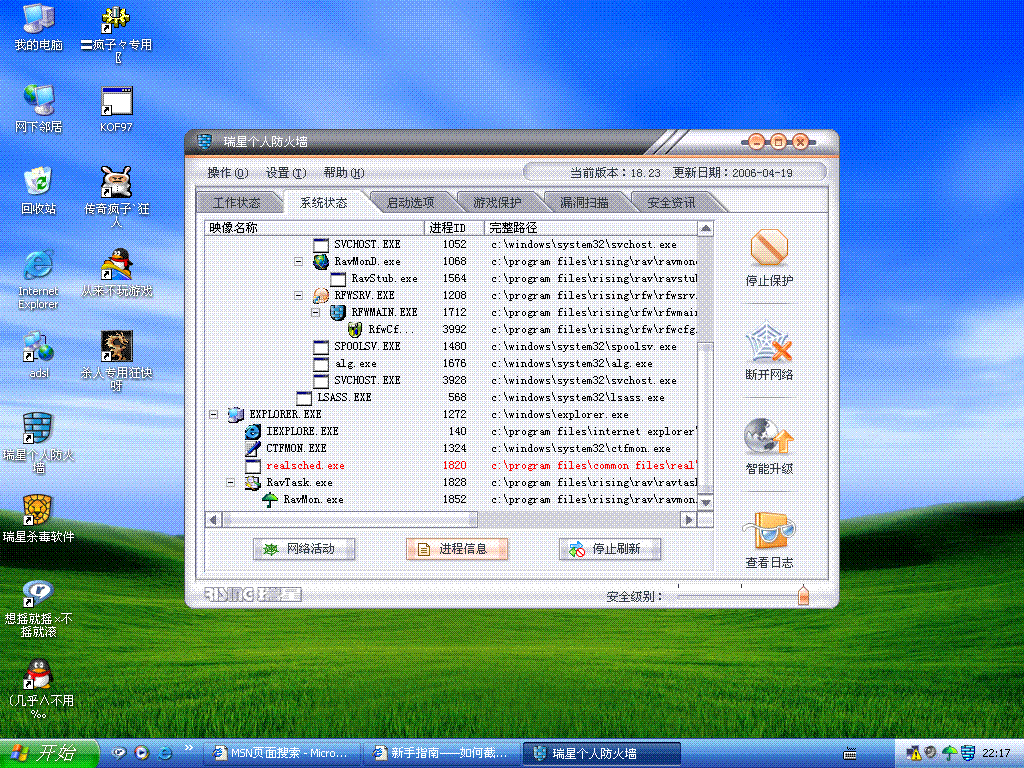Open 瑞星个人防火墙 desktop shortcut

(39, 428)
